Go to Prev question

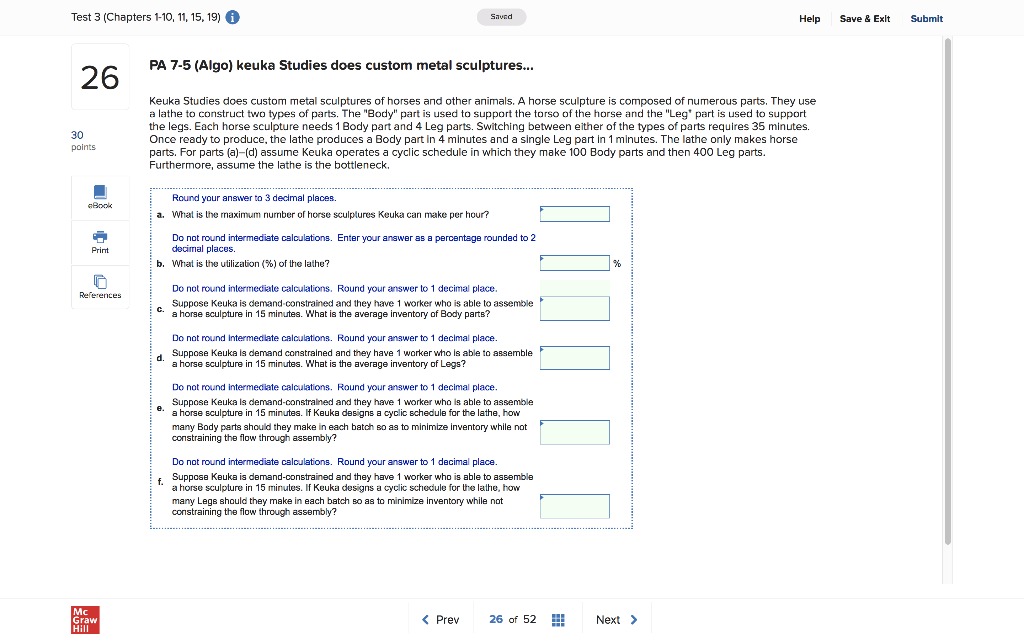(441, 620)
